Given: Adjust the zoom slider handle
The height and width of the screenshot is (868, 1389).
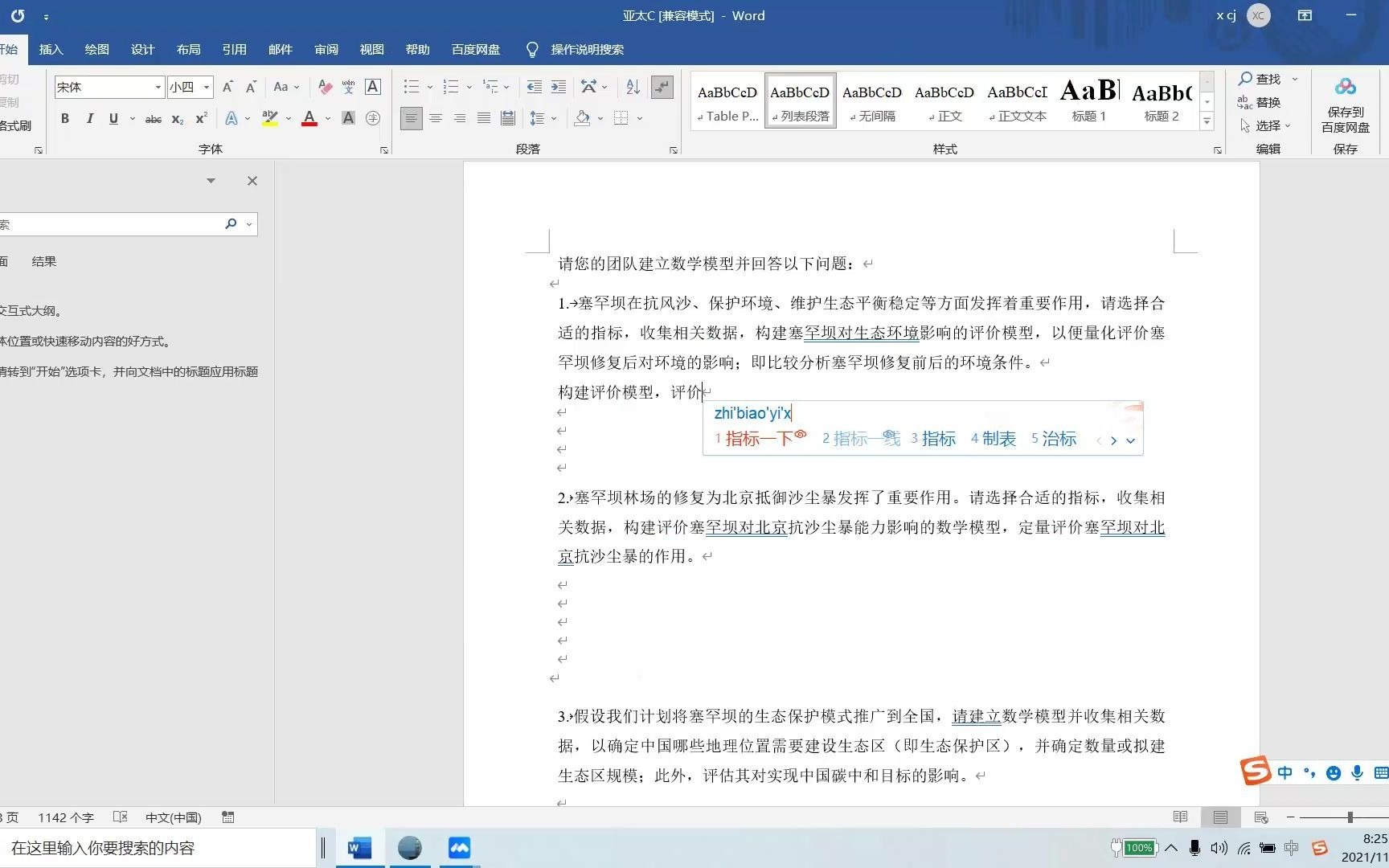Looking at the screenshot, I should [x=1350, y=817].
